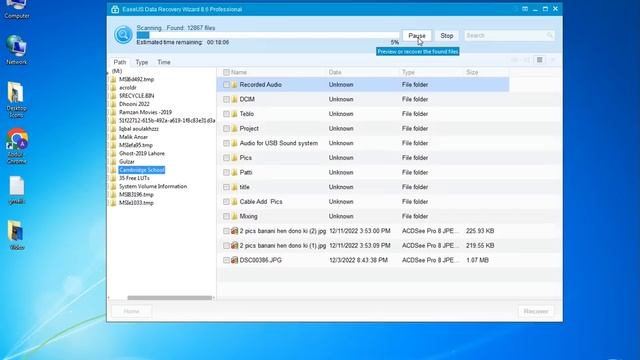Select acroldr in folder tree

127,87
